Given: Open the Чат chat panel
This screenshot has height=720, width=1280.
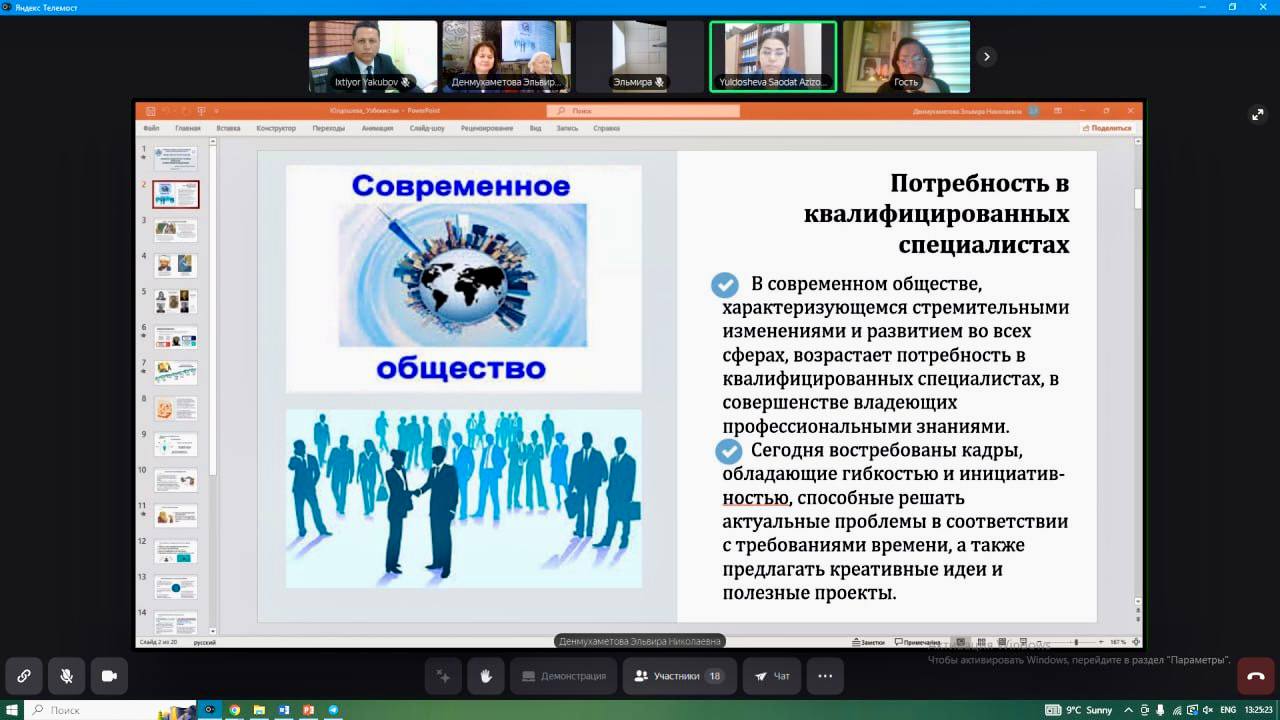Looking at the screenshot, I should coord(772,676).
